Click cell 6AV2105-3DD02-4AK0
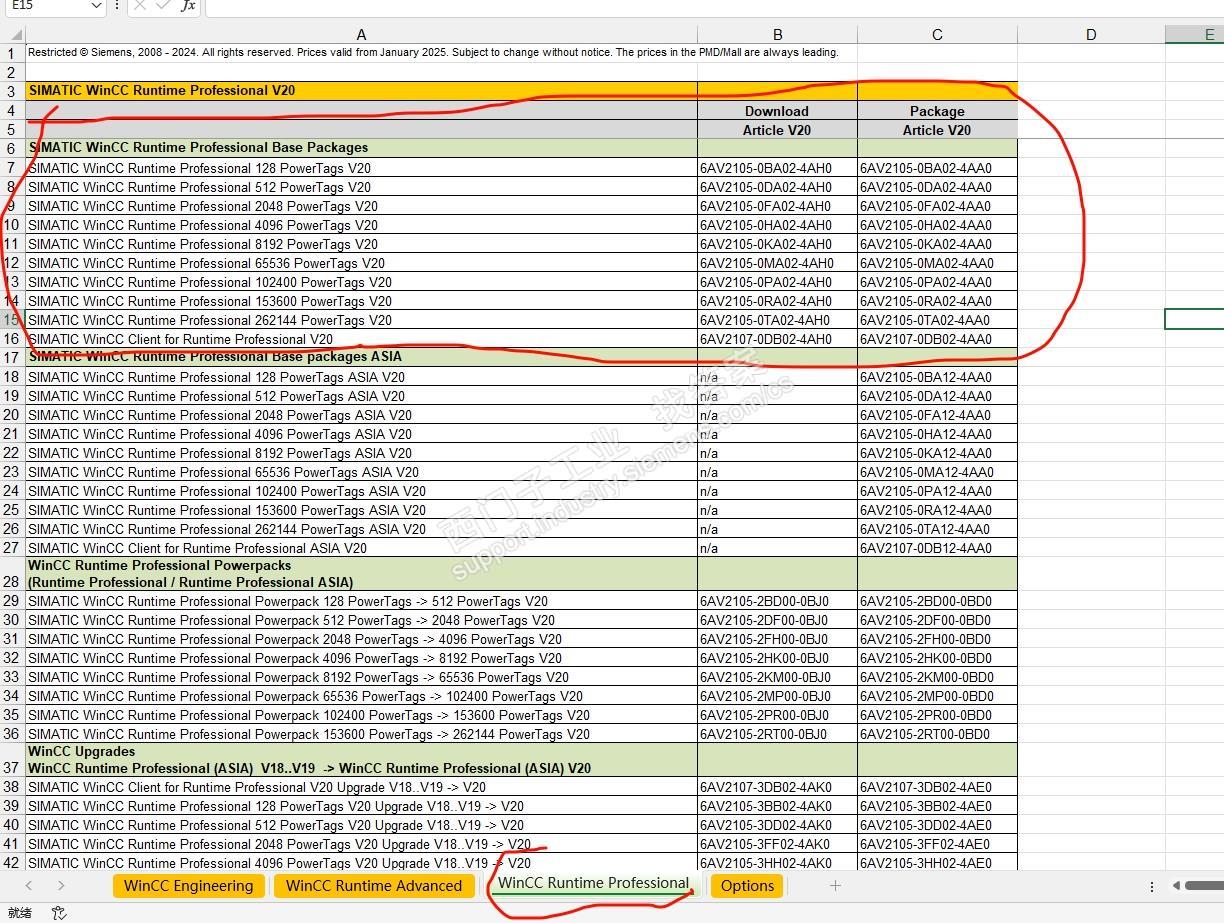The width and height of the screenshot is (1224, 923). [x=777, y=825]
